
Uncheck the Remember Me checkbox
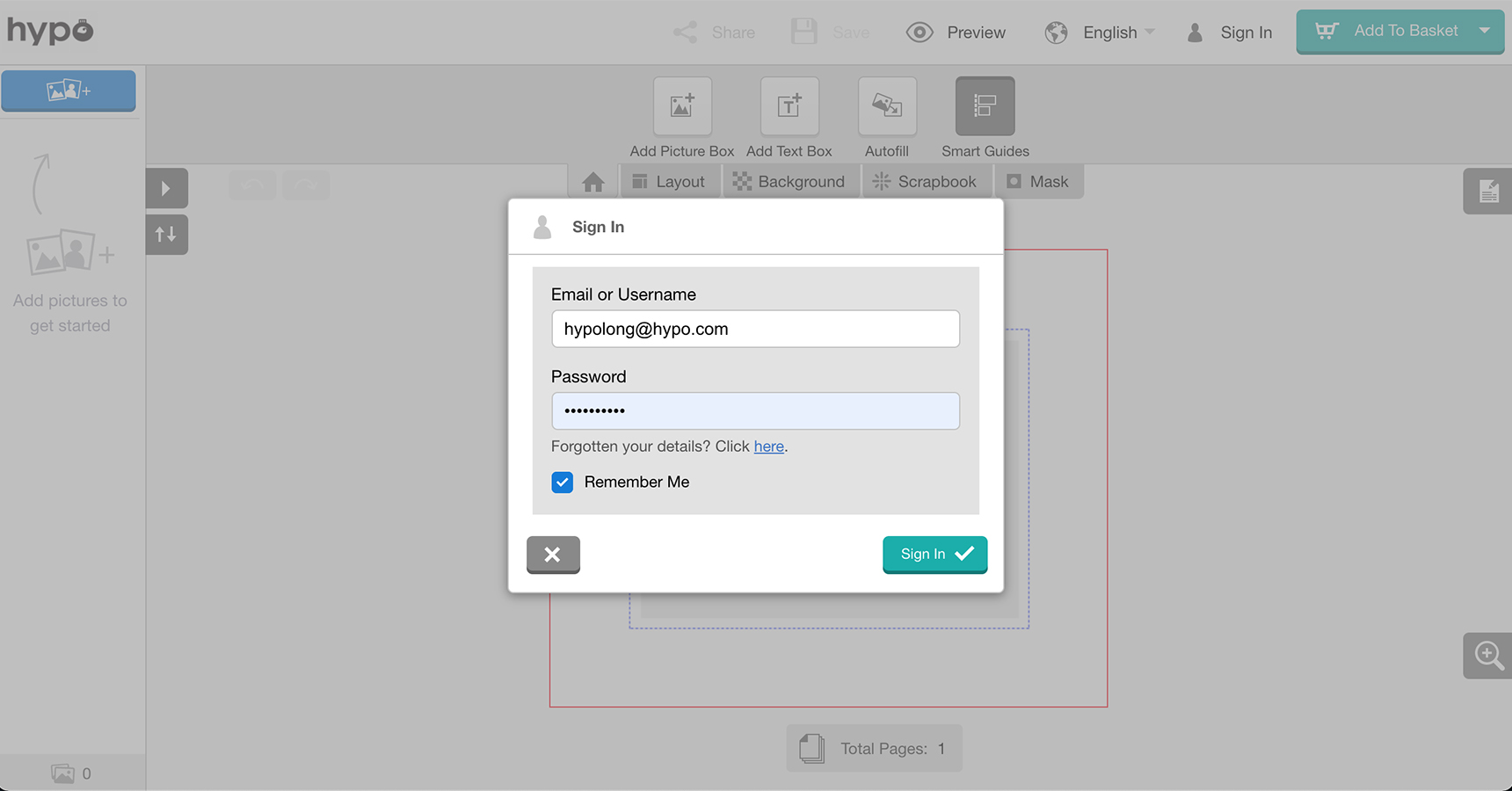[x=563, y=483]
